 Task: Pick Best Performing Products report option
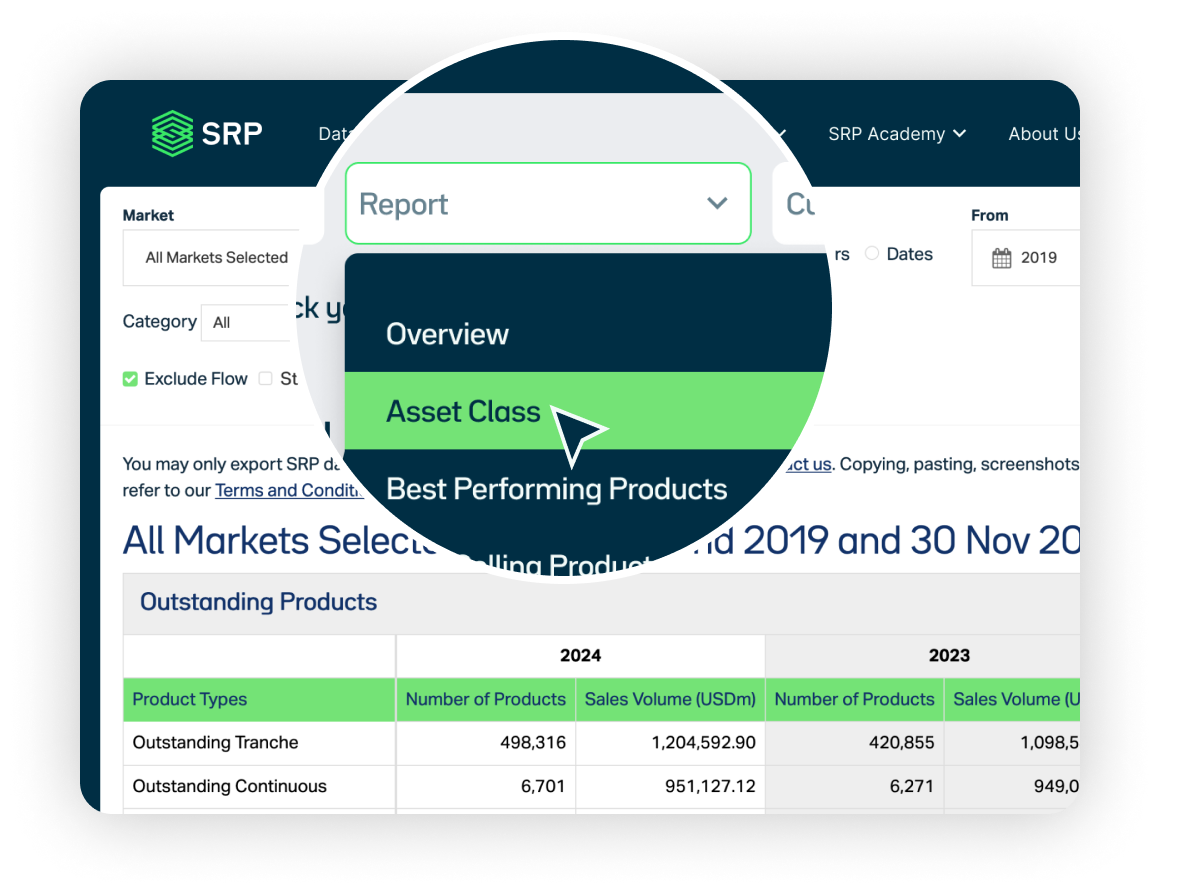click(557, 489)
